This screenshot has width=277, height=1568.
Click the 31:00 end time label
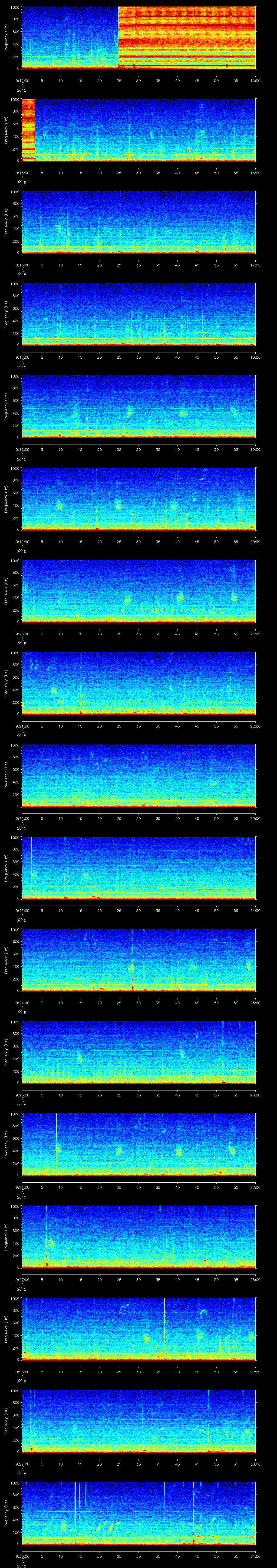point(256,1556)
